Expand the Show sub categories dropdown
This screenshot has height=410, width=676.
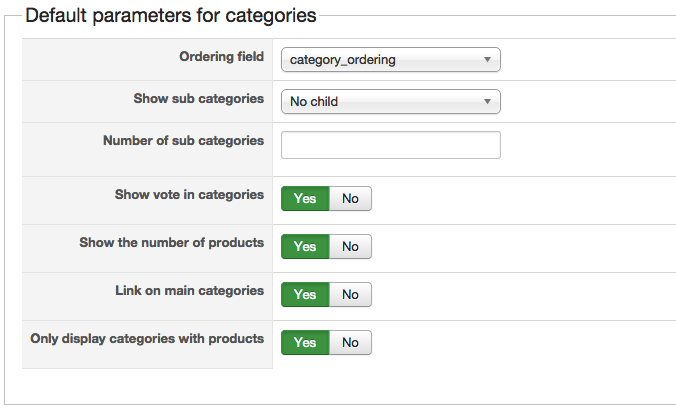click(x=391, y=102)
